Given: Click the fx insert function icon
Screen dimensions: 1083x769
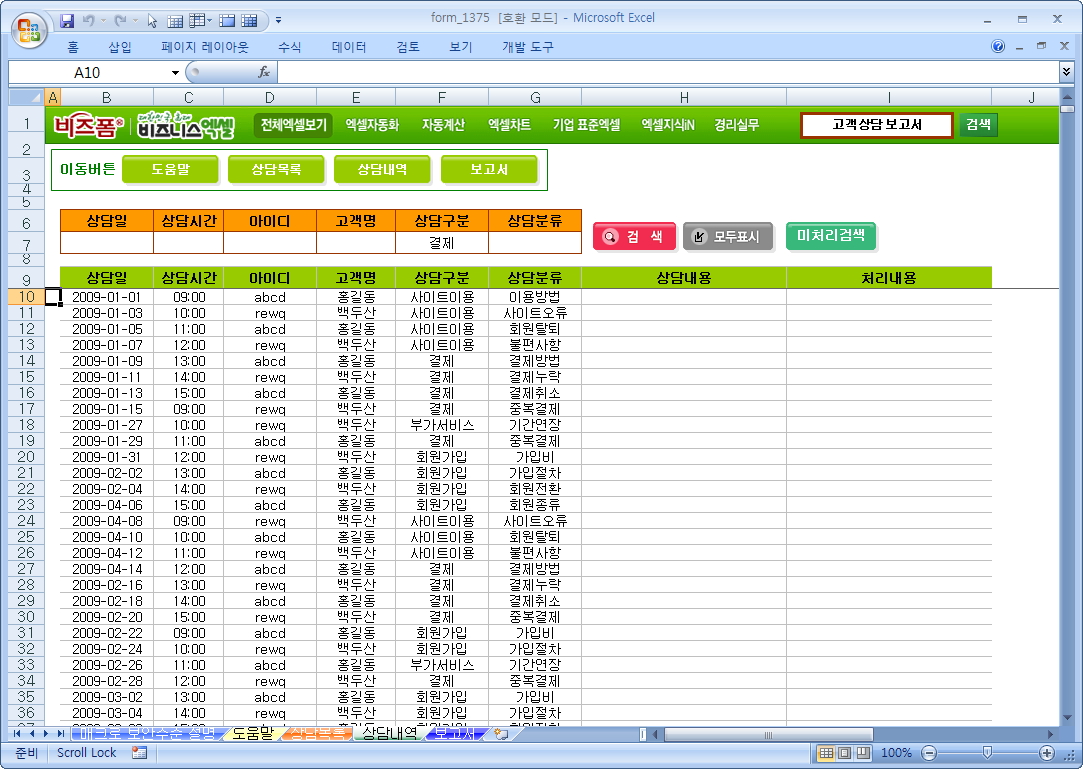Looking at the screenshot, I should [x=264, y=72].
